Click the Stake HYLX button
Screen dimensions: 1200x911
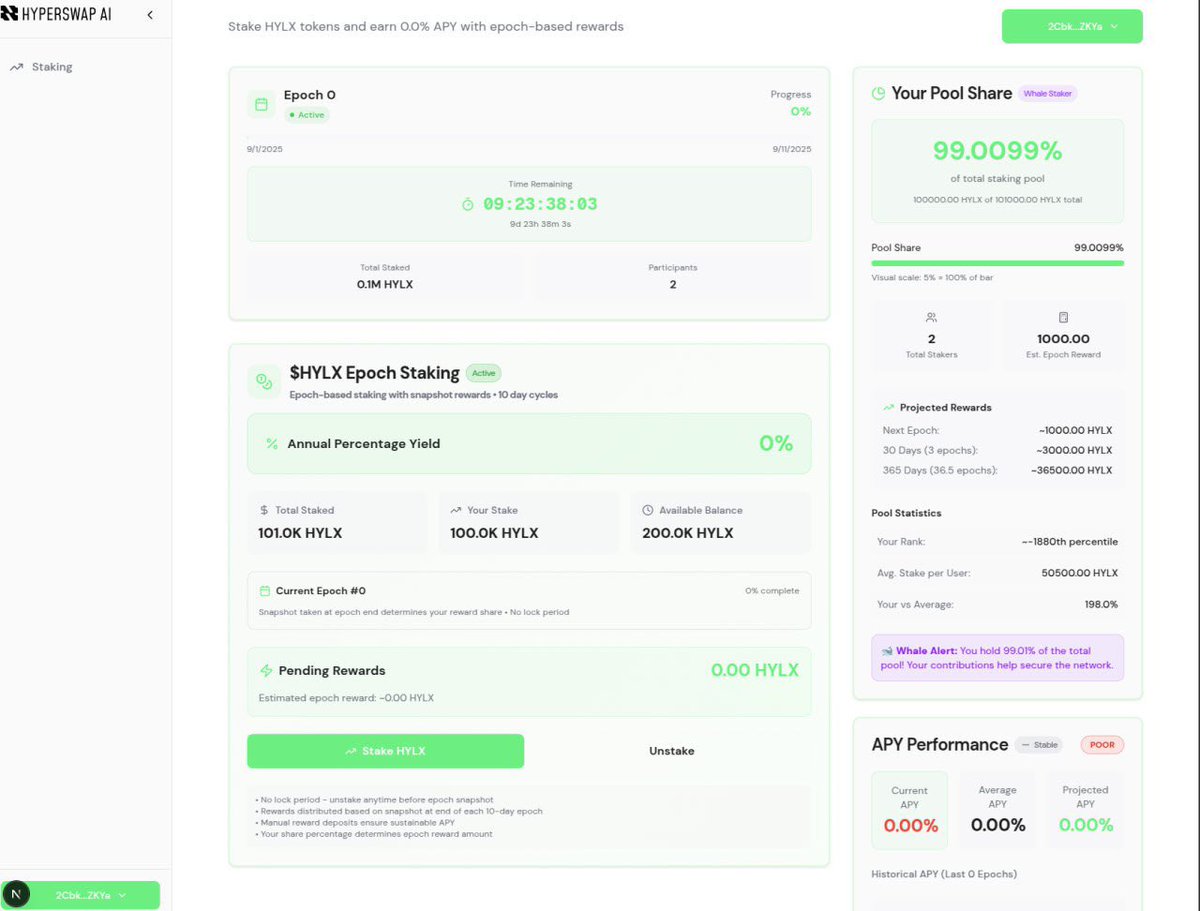385,751
